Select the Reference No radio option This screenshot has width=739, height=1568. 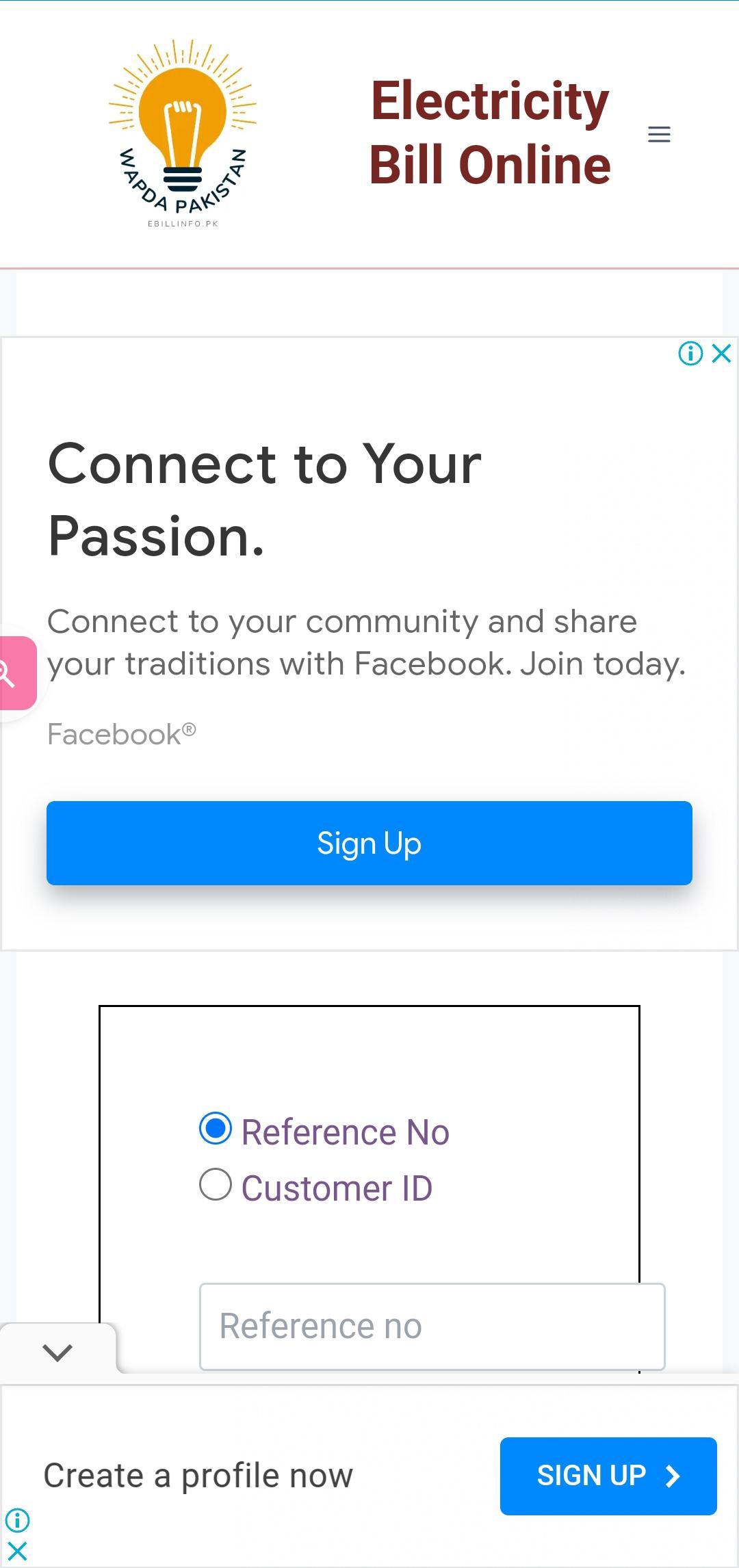click(x=216, y=1129)
